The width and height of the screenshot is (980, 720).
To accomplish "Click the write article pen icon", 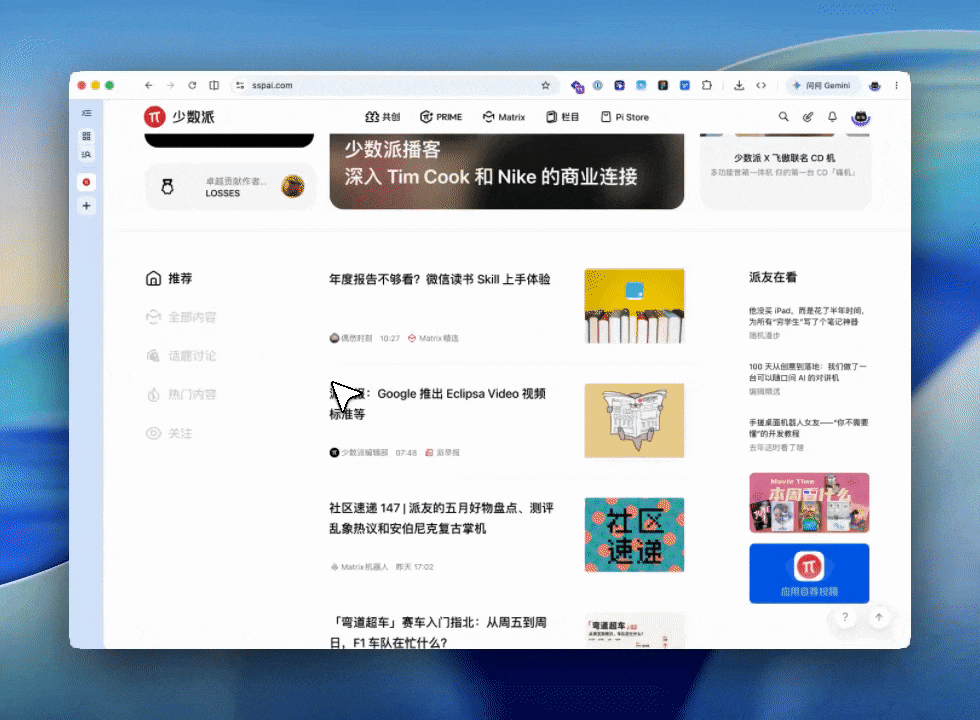I will coord(808,117).
